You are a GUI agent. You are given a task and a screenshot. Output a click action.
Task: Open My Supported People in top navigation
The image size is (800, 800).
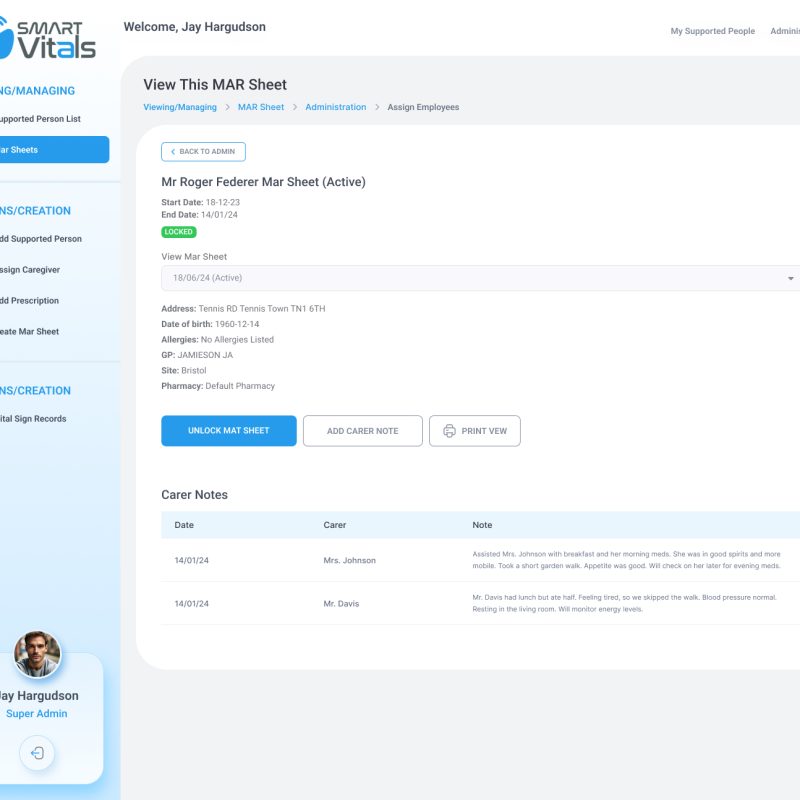click(712, 31)
